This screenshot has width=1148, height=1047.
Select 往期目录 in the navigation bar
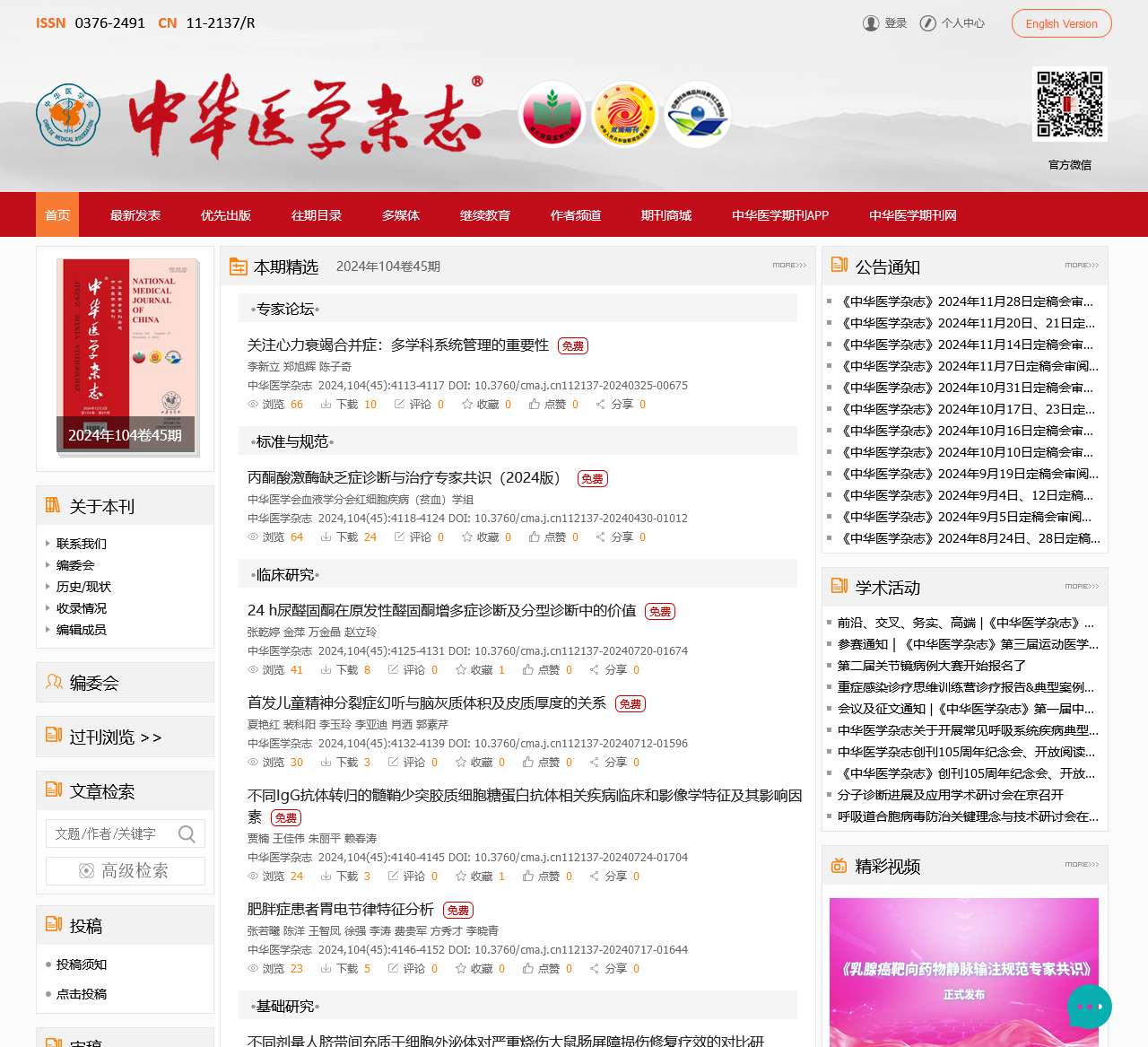click(x=317, y=215)
